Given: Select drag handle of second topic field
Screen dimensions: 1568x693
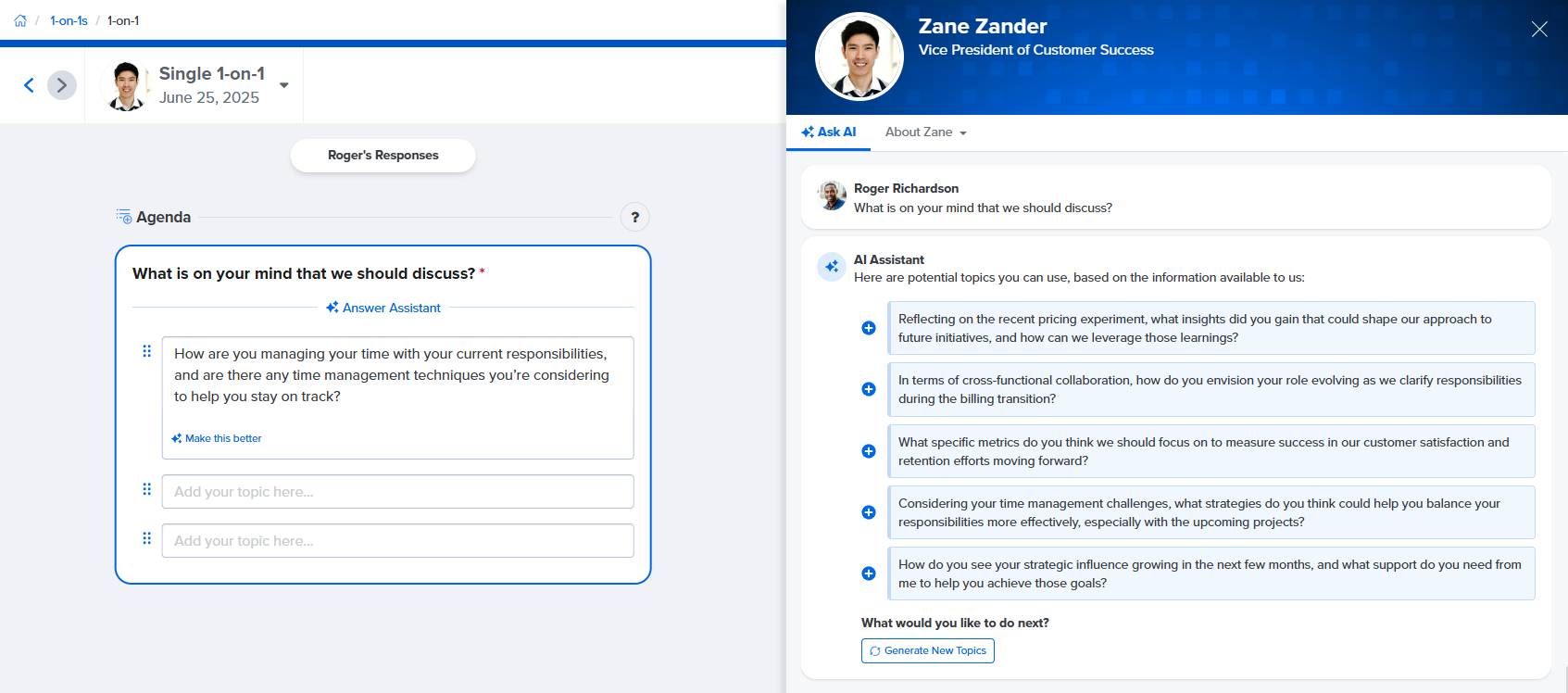Looking at the screenshot, I should tap(146, 489).
